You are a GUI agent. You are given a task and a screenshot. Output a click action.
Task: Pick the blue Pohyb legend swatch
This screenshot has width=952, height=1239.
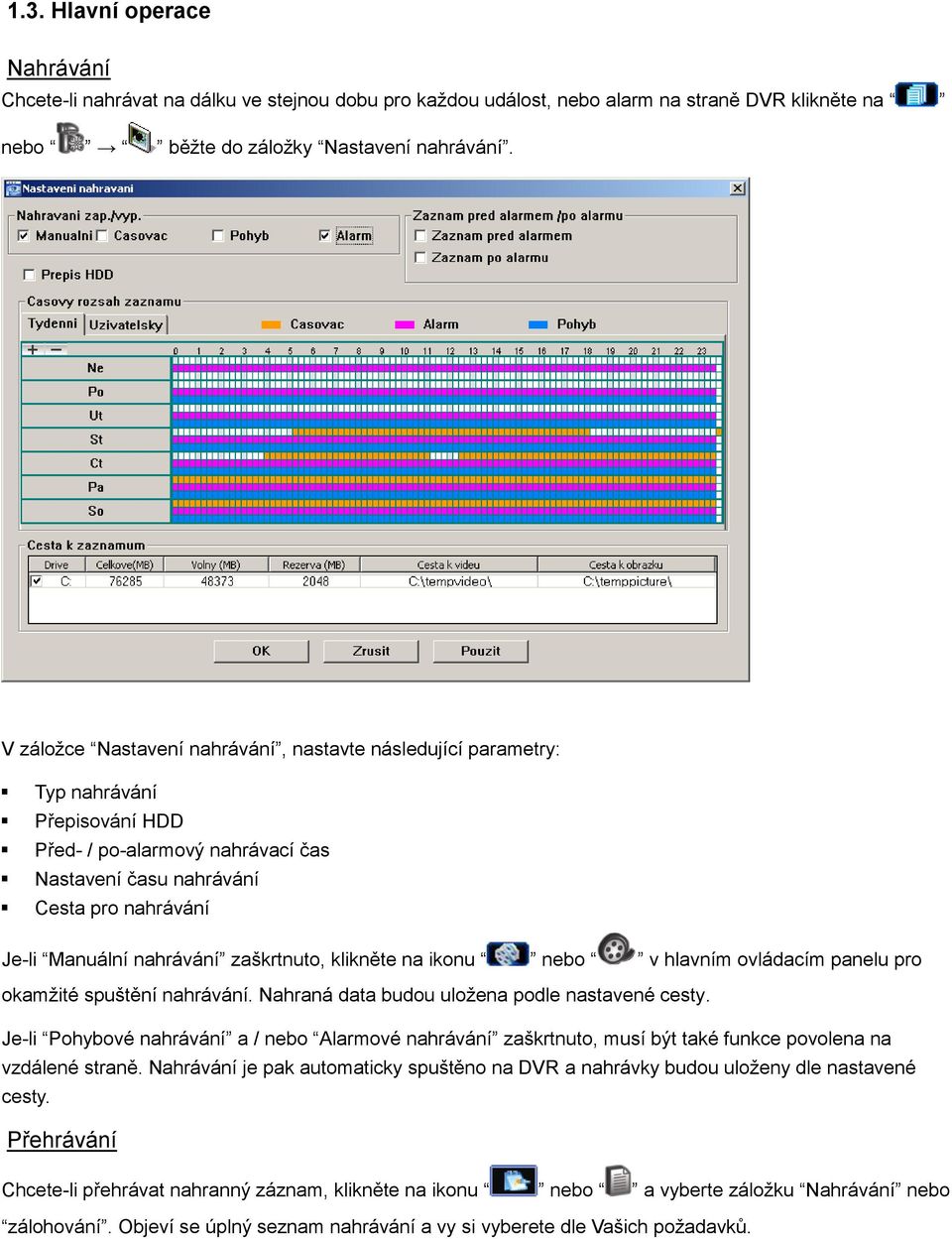point(538,324)
